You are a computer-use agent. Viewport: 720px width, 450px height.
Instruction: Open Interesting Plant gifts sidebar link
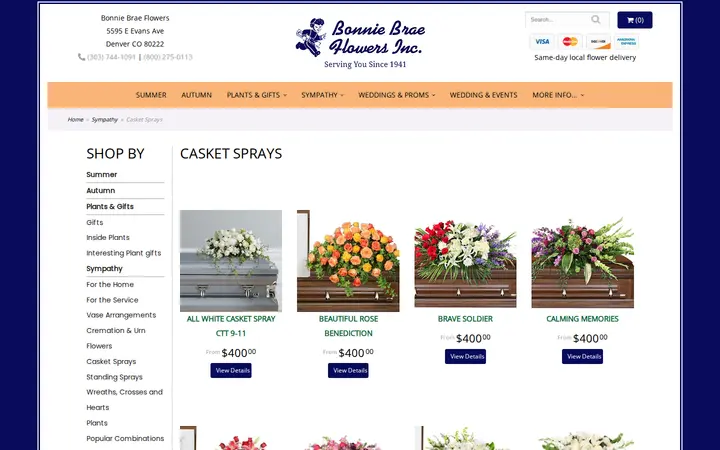(124, 253)
